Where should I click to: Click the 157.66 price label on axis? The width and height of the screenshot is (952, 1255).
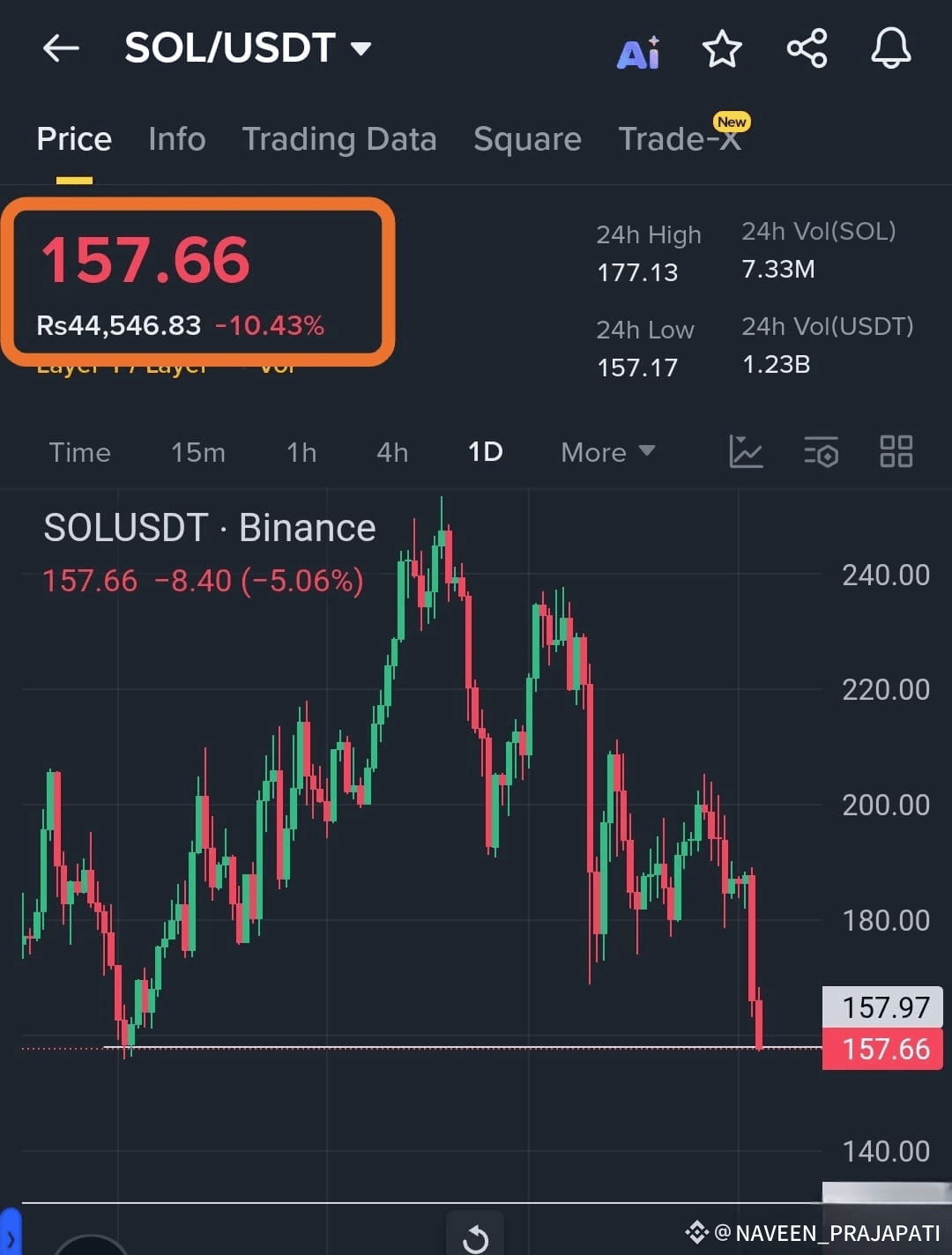pyautogui.click(x=882, y=1049)
